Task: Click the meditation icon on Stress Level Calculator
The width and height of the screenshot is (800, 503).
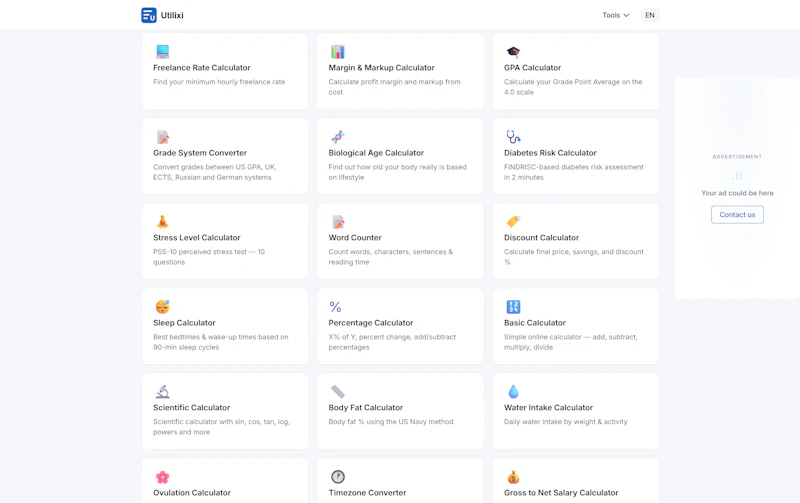Action: [x=162, y=221]
